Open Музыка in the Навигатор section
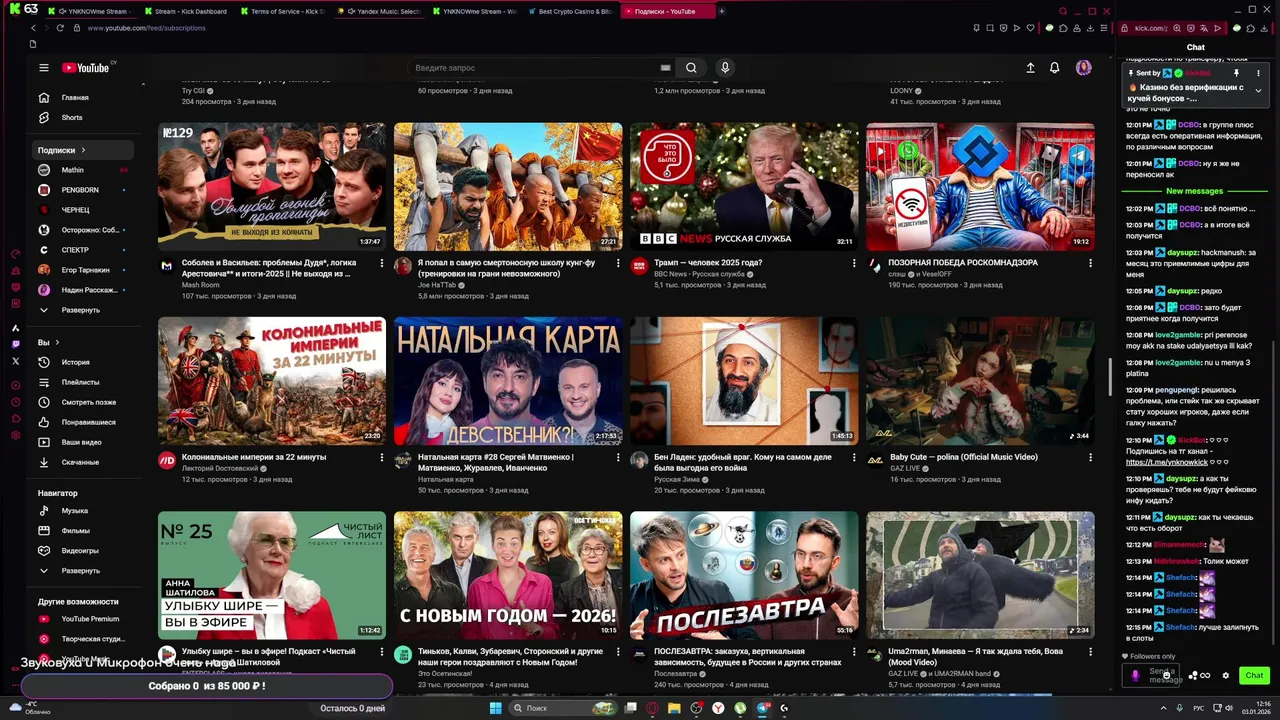This screenshot has width=1280, height=720. coord(84,510)
